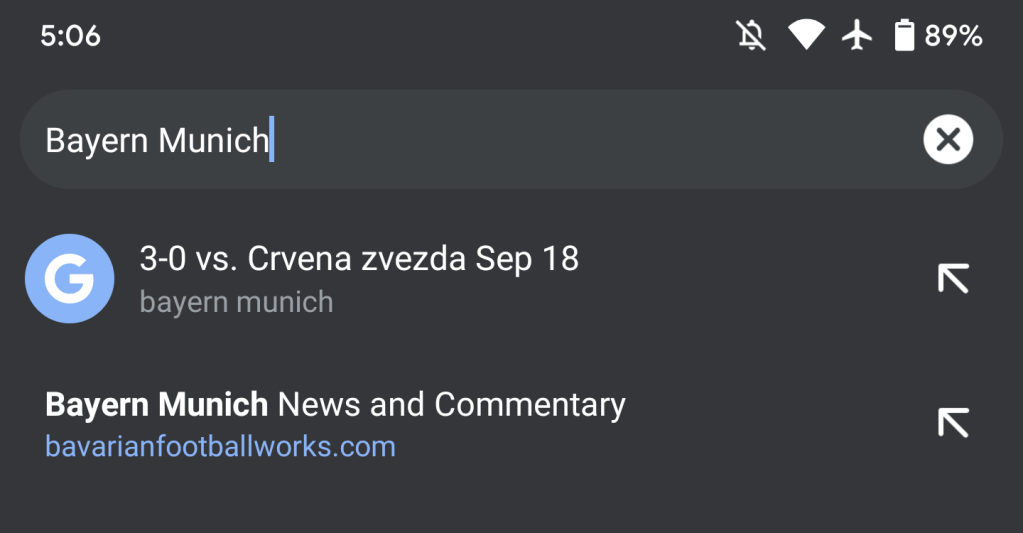Clear the search text with X button

(x=947, y=140)
